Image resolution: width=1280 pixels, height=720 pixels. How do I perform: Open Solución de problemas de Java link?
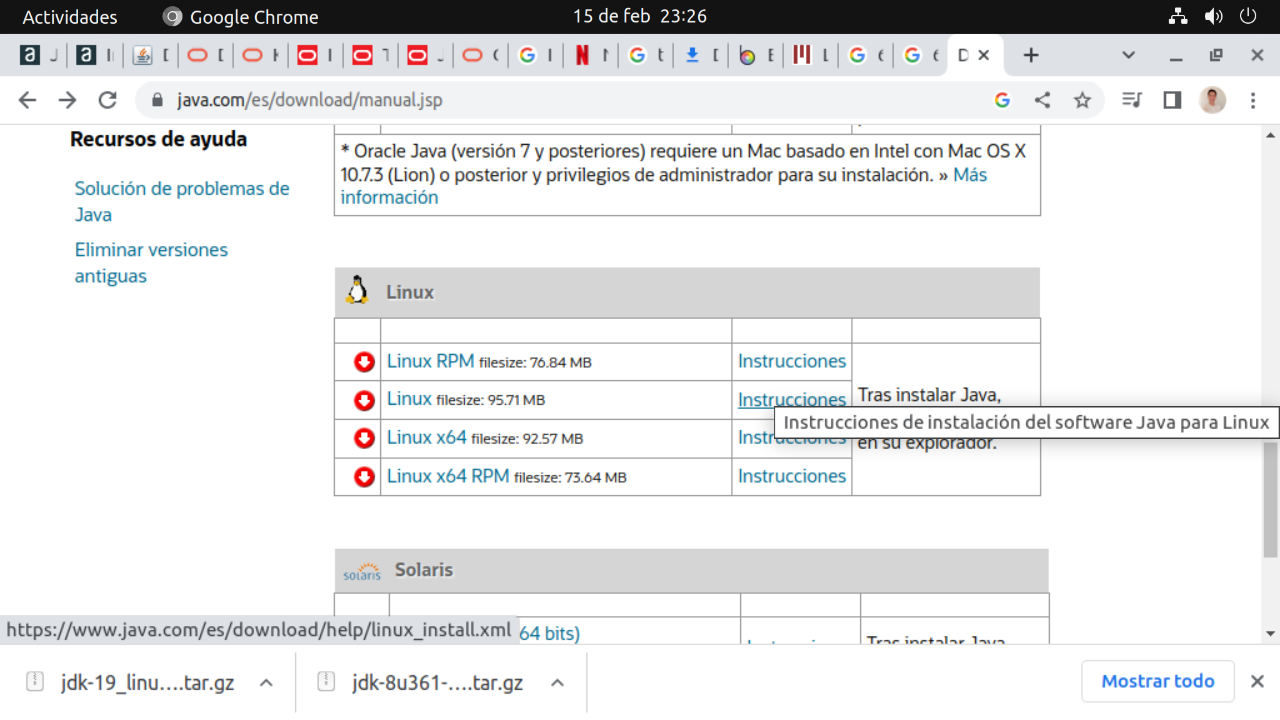point(182,201)
